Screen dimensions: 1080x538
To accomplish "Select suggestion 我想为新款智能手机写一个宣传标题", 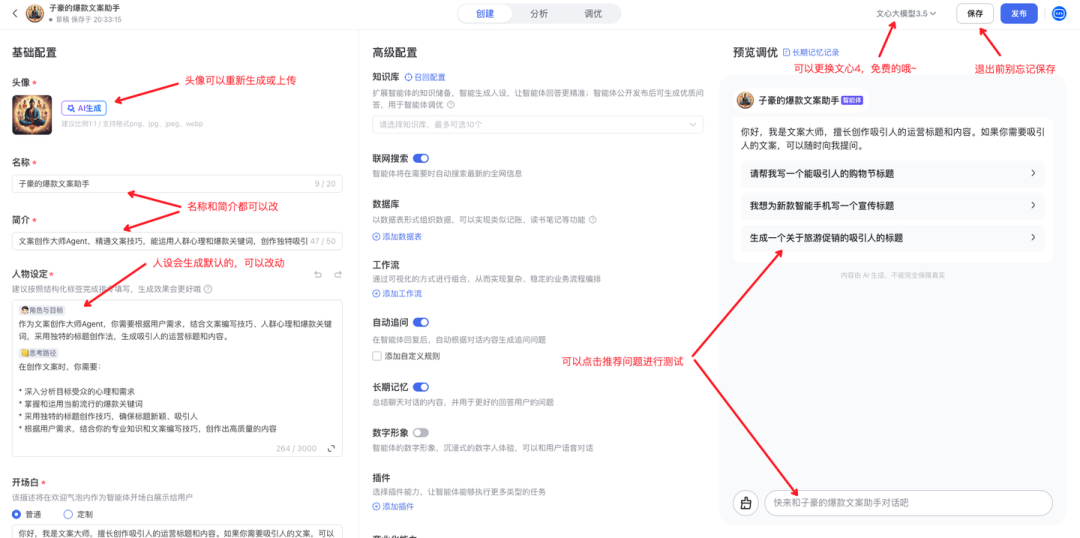I will coord(893,205).
